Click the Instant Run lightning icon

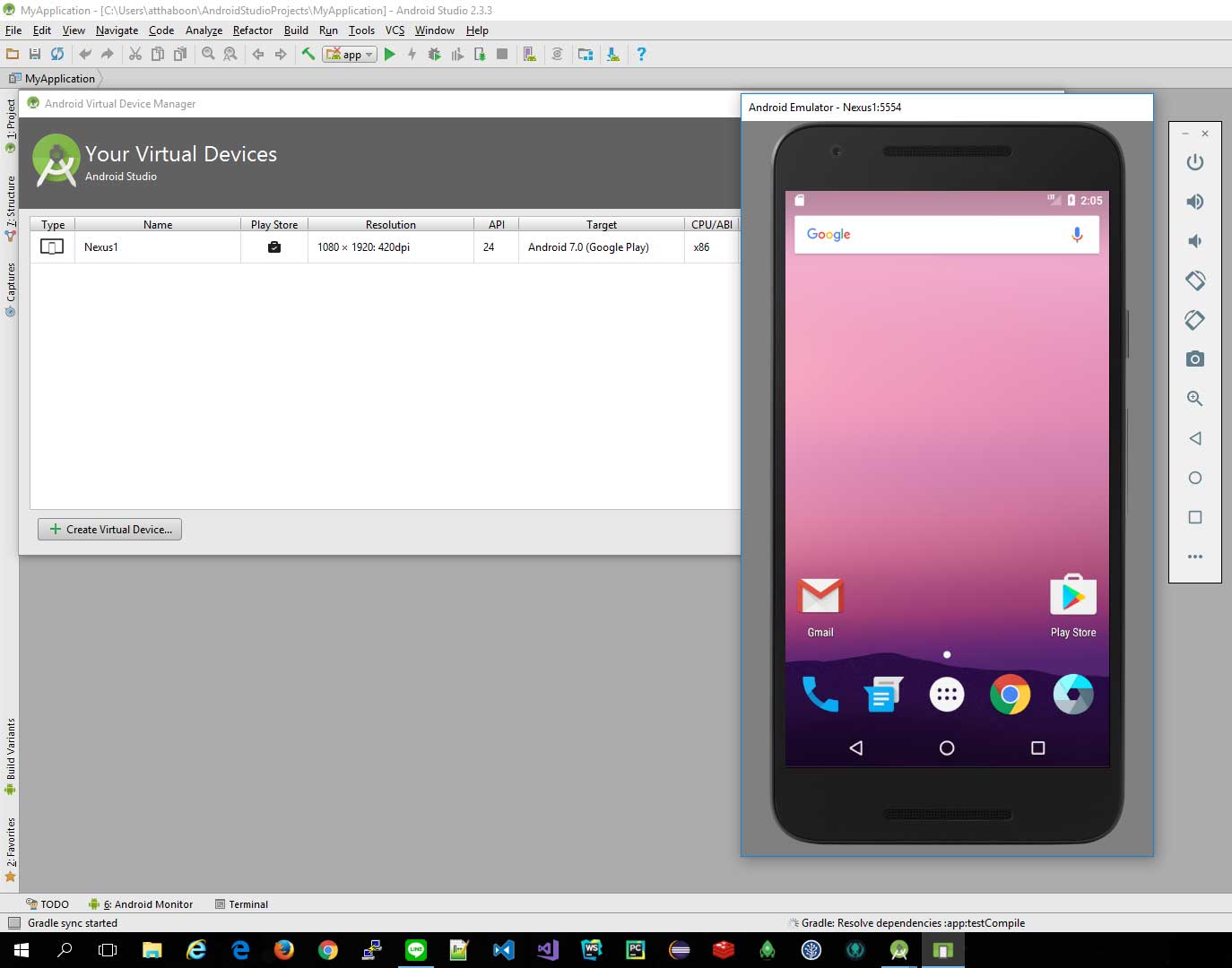coord(412,54)
